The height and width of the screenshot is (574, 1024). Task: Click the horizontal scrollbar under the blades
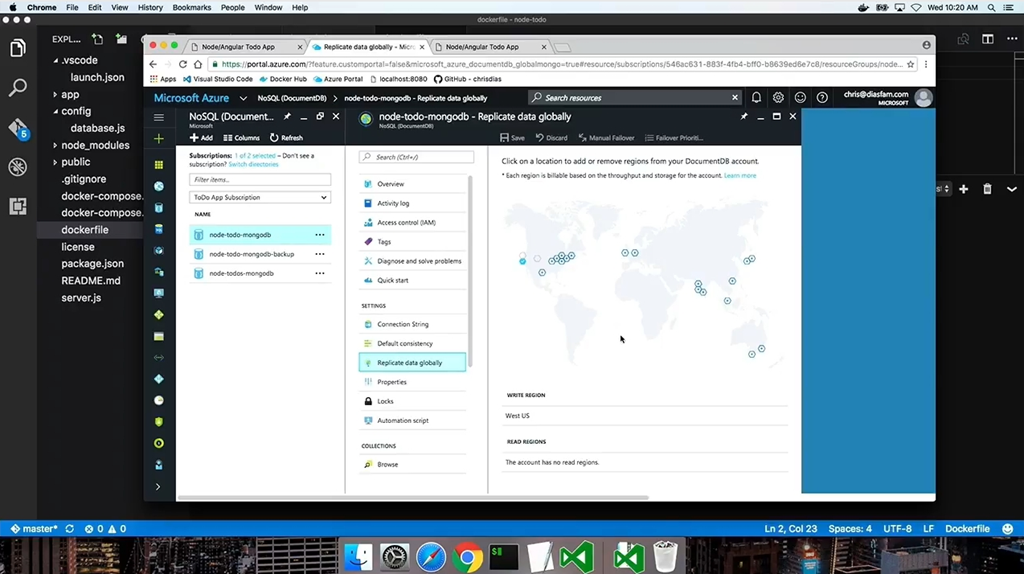[412, 497]
